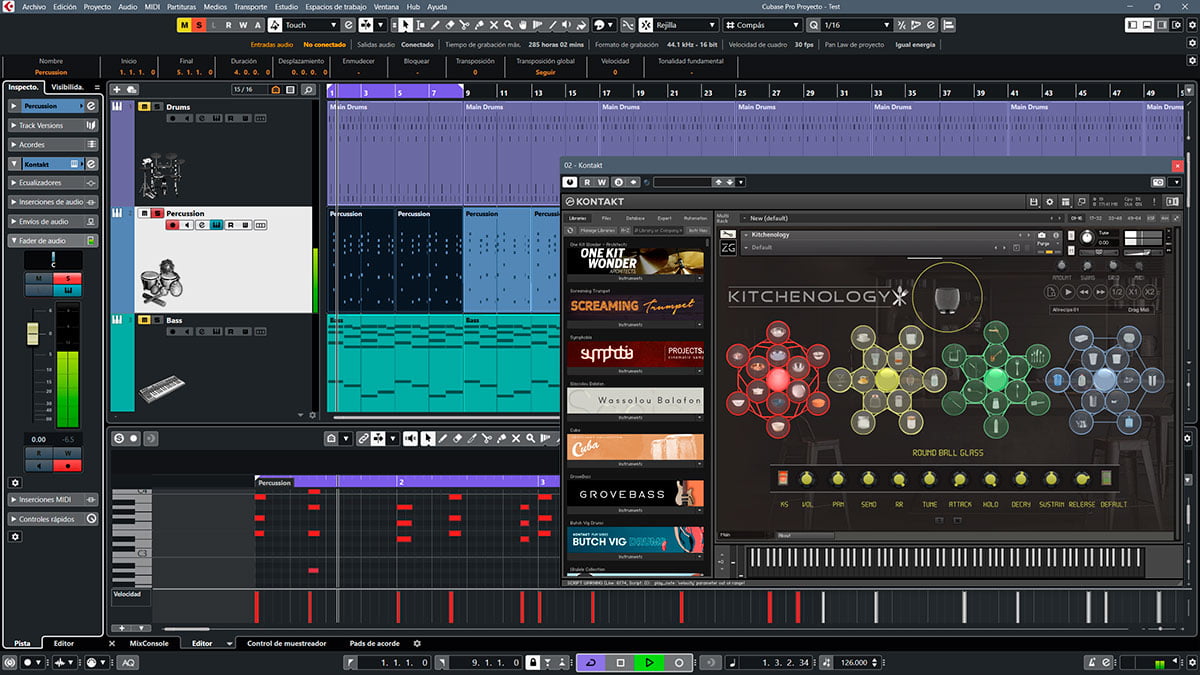Screen dimensions: 1200x675
Task: Solo the Percussion track
Action: [156, 214]
